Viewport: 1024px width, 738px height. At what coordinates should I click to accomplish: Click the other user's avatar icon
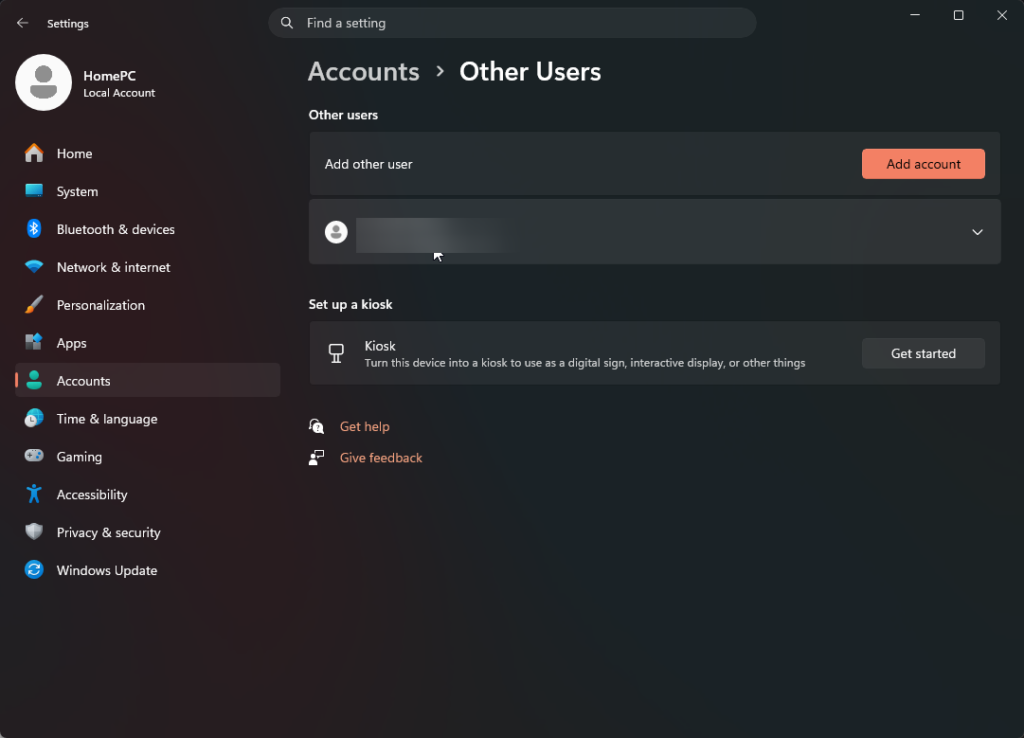pos(336,232)
